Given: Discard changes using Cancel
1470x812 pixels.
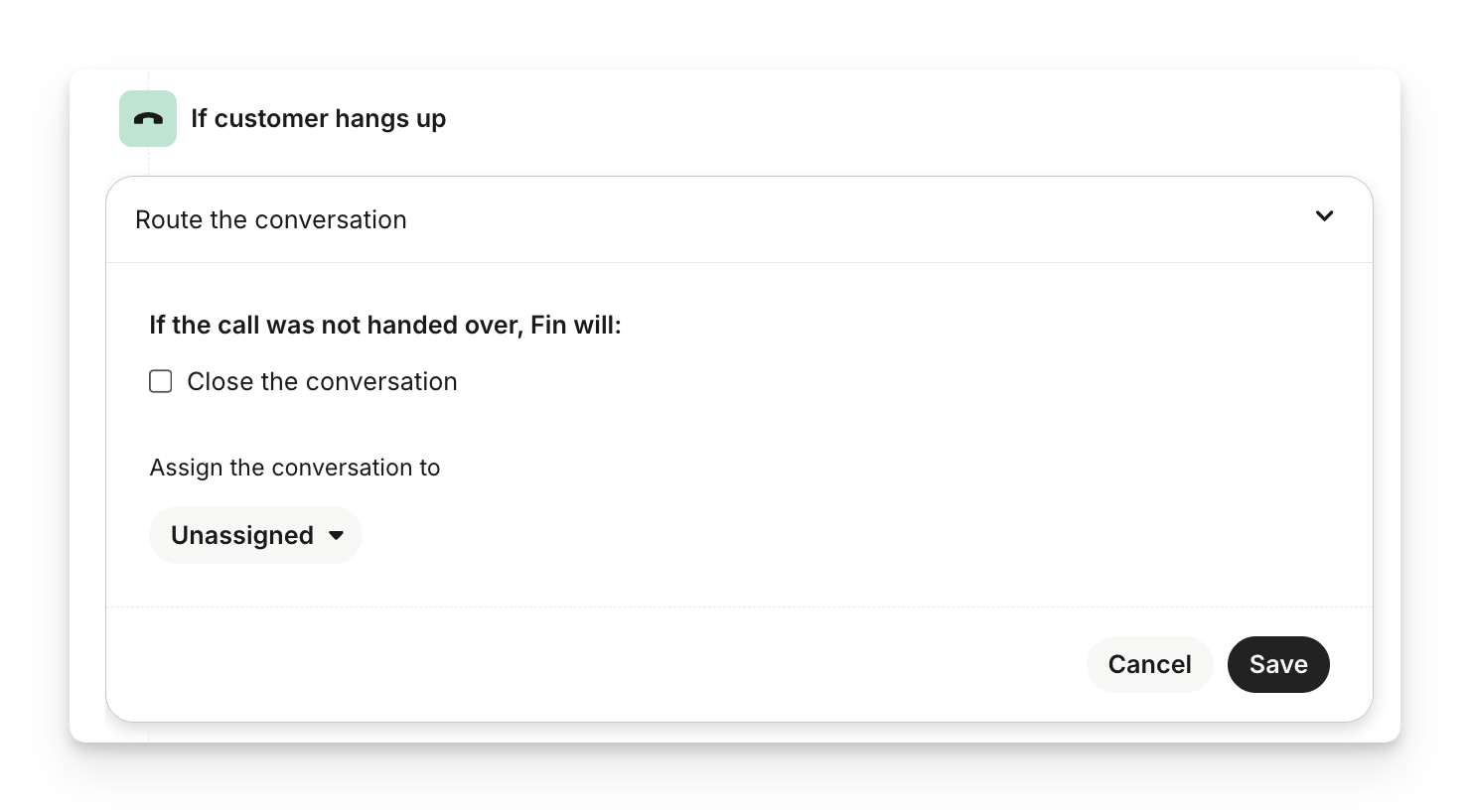Looking at the screenshot, I should click(1149, 664).
